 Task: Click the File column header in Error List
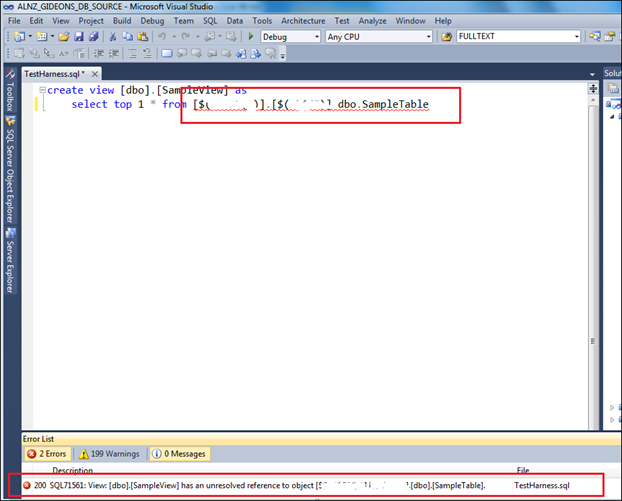523,470
